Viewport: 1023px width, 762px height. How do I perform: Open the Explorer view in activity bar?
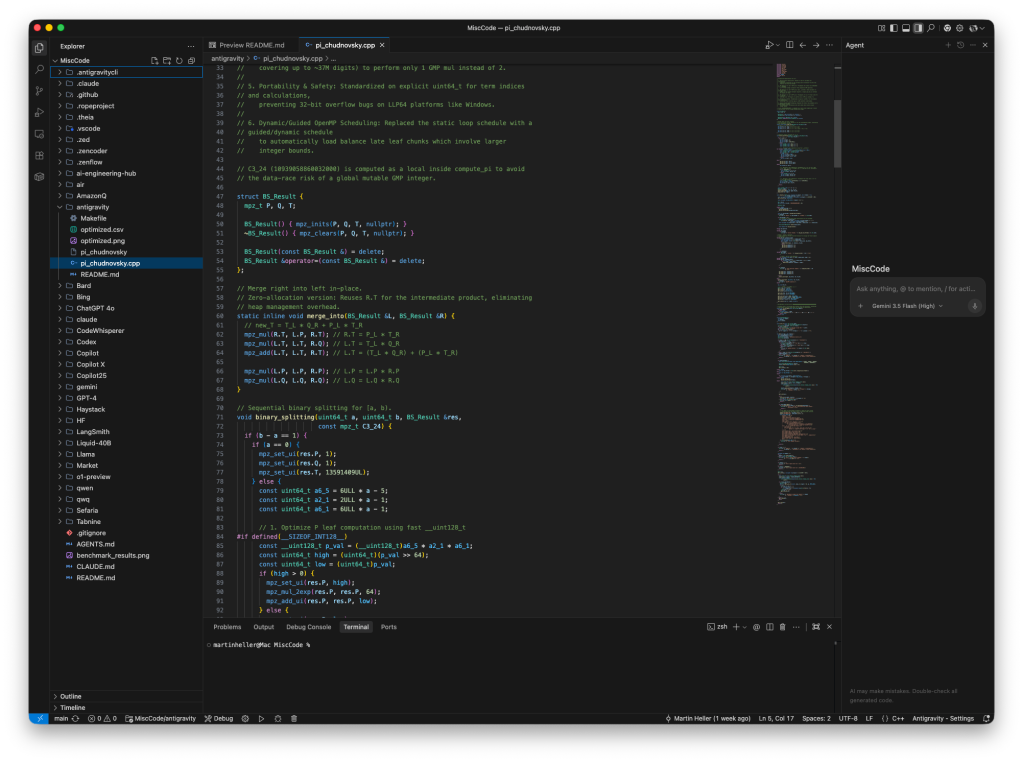tap(39, 48)
